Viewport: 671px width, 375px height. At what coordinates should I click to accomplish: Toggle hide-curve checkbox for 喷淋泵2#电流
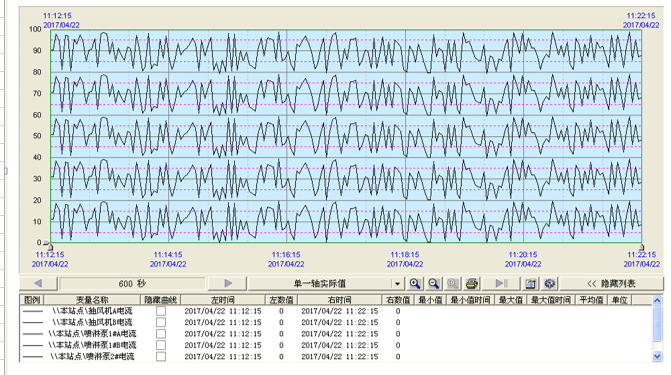[x=161, y=356]
